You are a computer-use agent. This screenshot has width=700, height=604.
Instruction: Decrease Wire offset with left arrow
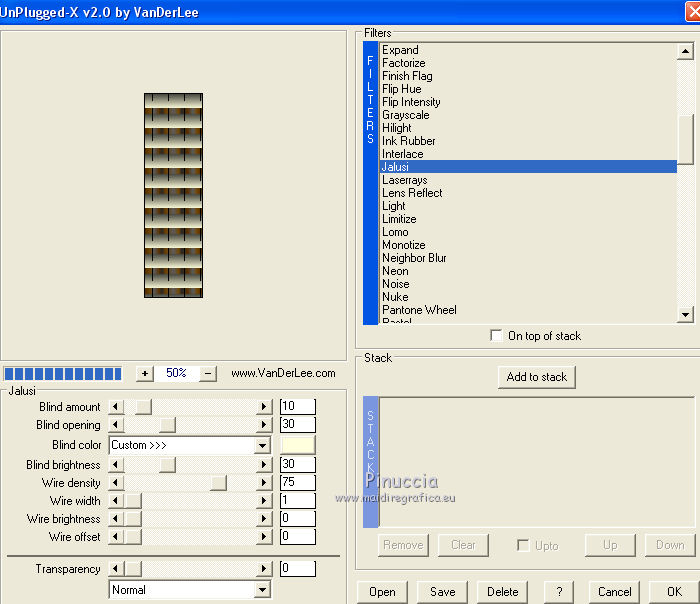[116, 537]
